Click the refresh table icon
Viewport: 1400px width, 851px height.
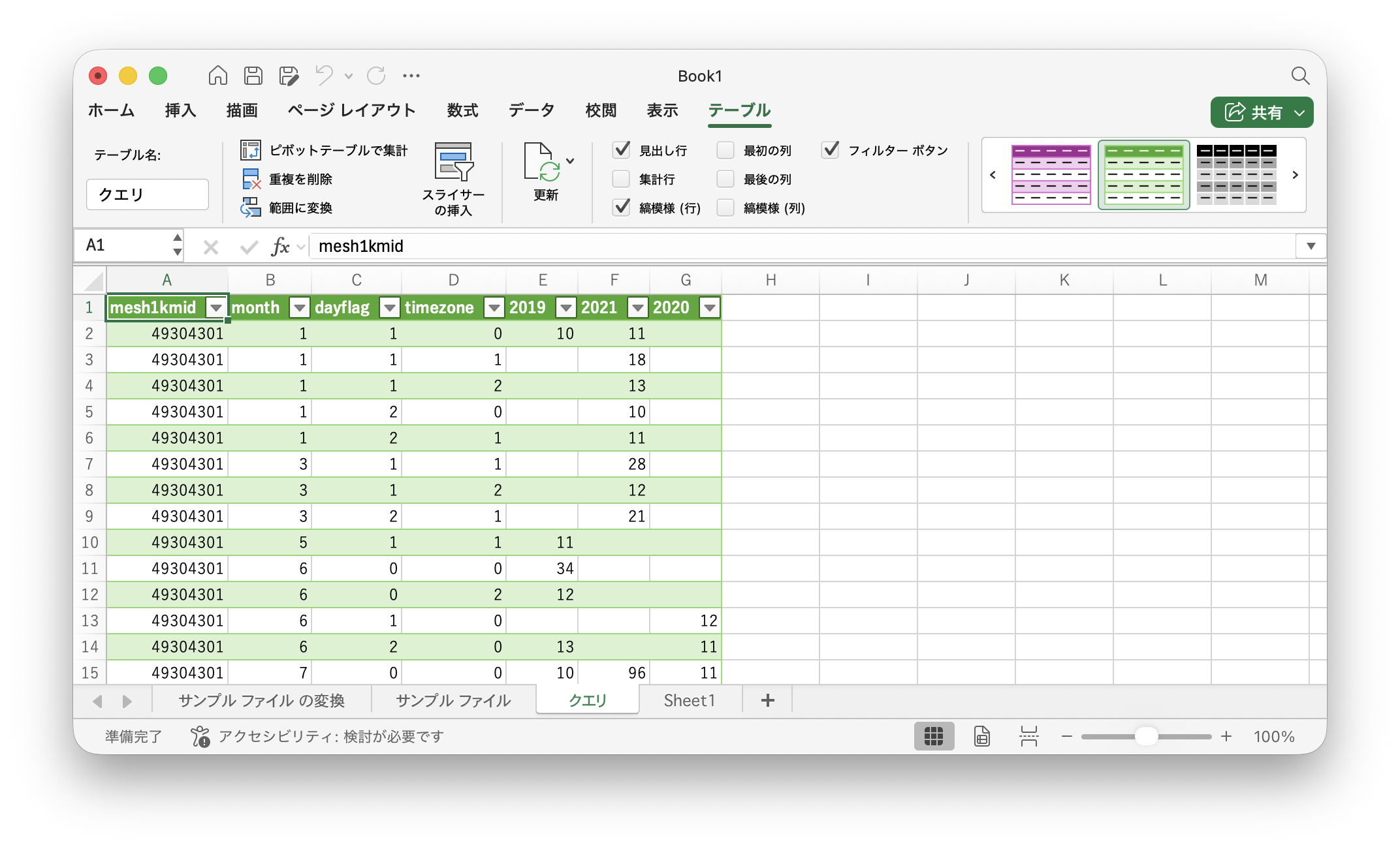(x=541, y=163)
